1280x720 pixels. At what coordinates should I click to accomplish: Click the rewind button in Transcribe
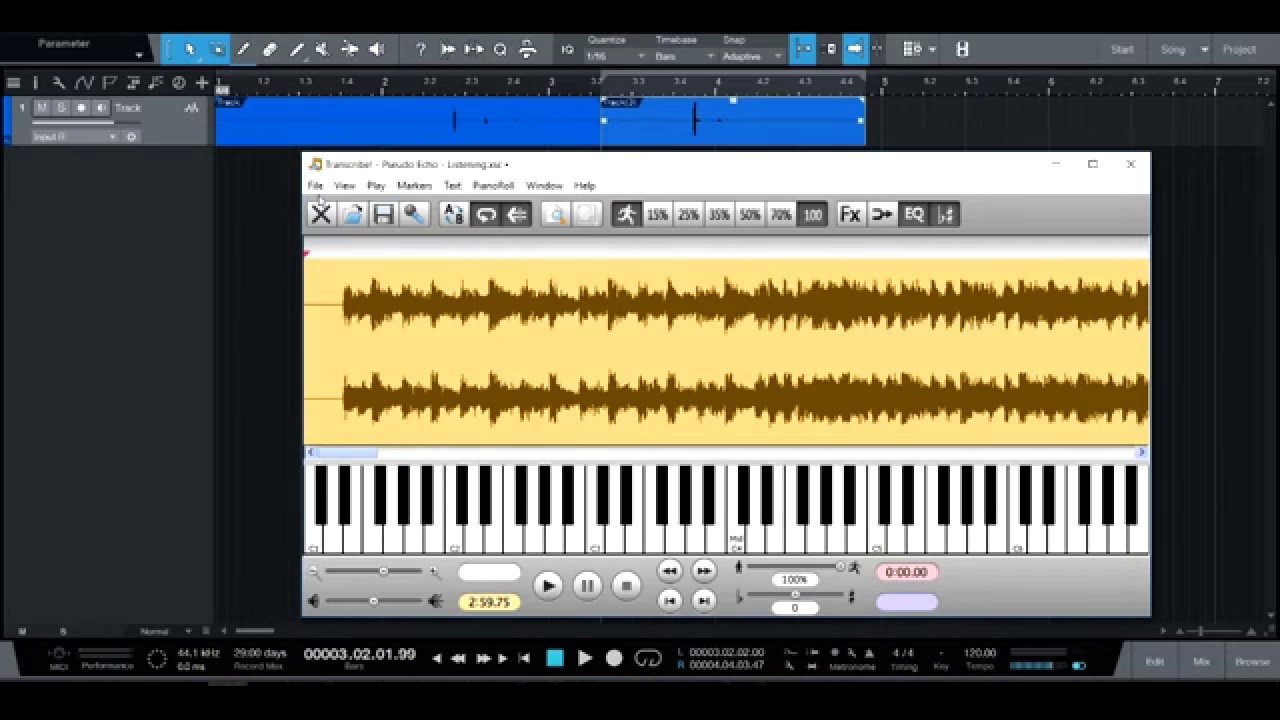(670, 571)
